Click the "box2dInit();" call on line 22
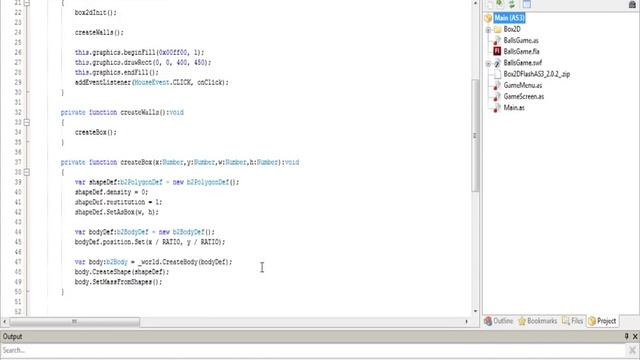 (x=96, y=13)
